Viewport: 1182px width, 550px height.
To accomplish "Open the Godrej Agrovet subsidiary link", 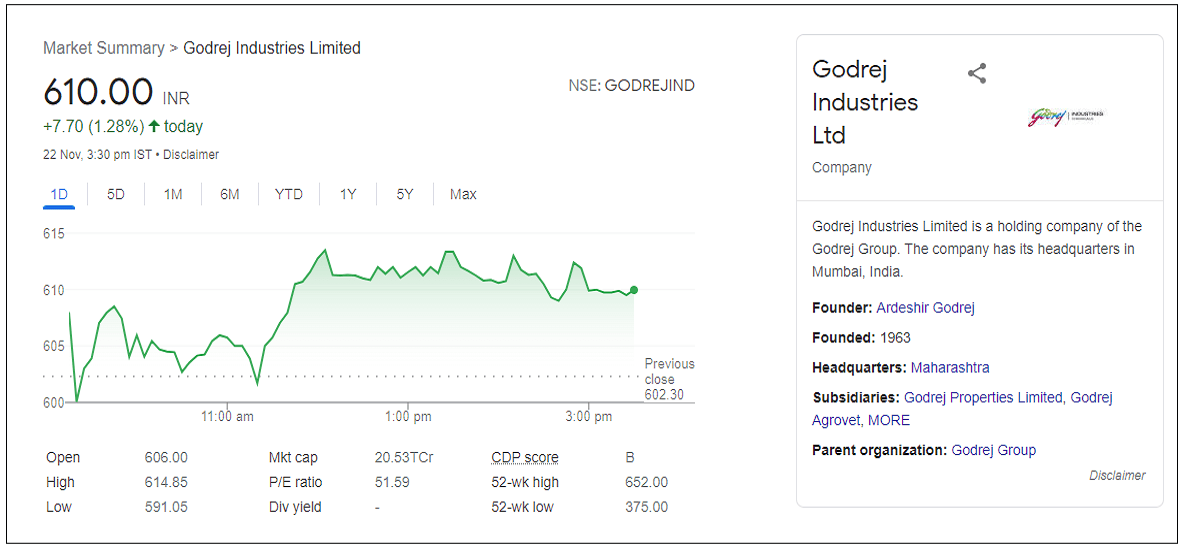I will point(962,408).
